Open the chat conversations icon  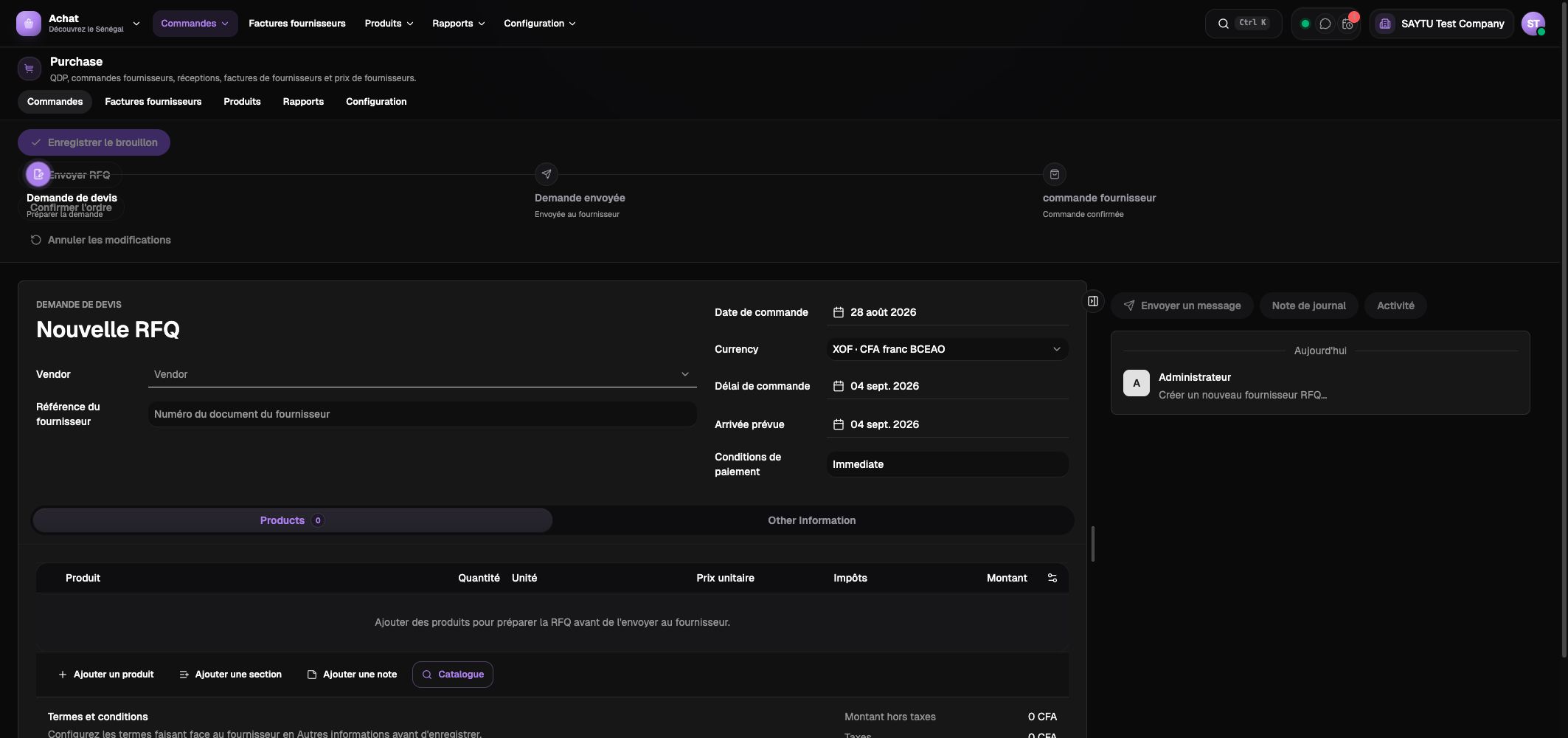point(1325,24)
